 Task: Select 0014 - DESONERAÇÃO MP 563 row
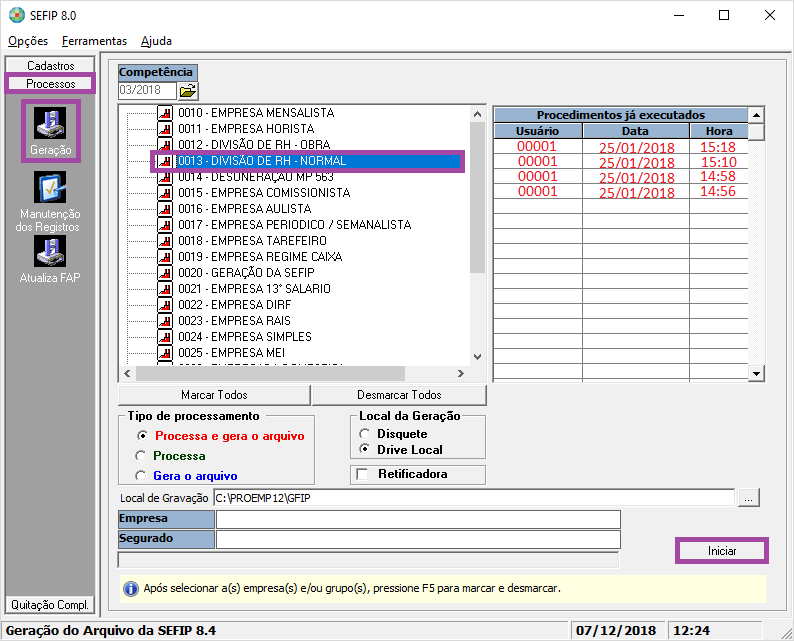(x=256, y=177)
